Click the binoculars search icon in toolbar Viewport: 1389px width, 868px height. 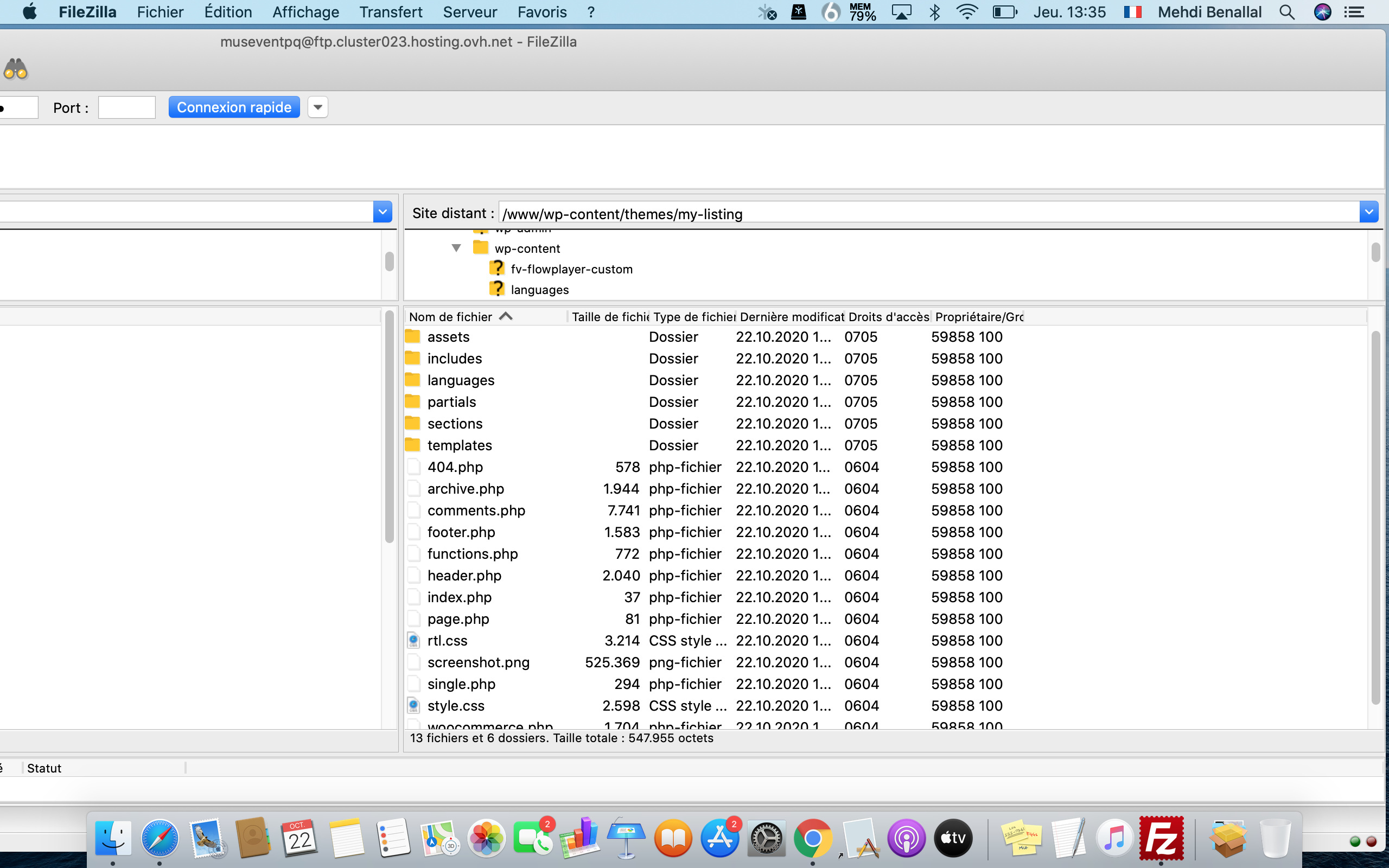pos(16,69)
